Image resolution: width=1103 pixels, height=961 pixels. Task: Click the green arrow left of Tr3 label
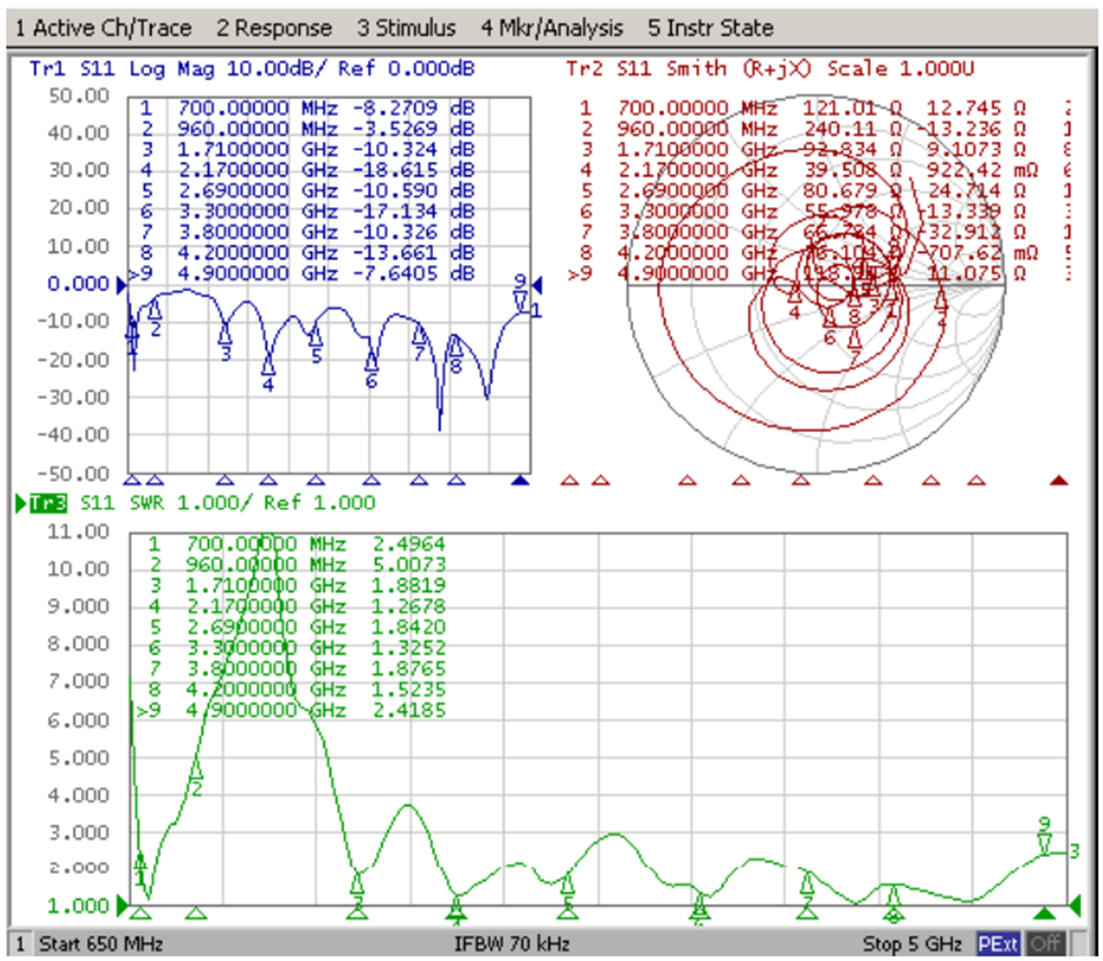(21, 504)
